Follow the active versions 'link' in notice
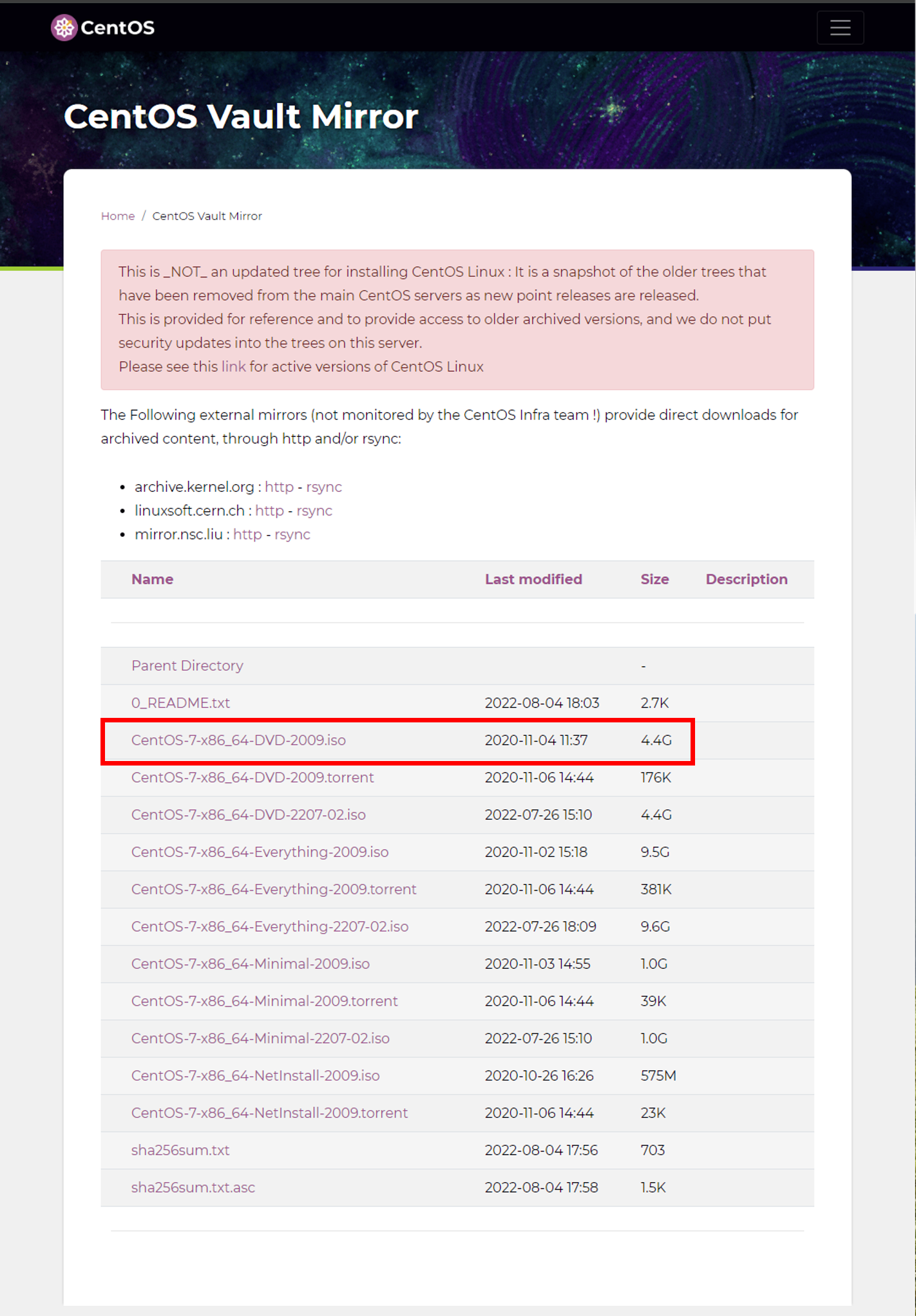 pos(233,367)
